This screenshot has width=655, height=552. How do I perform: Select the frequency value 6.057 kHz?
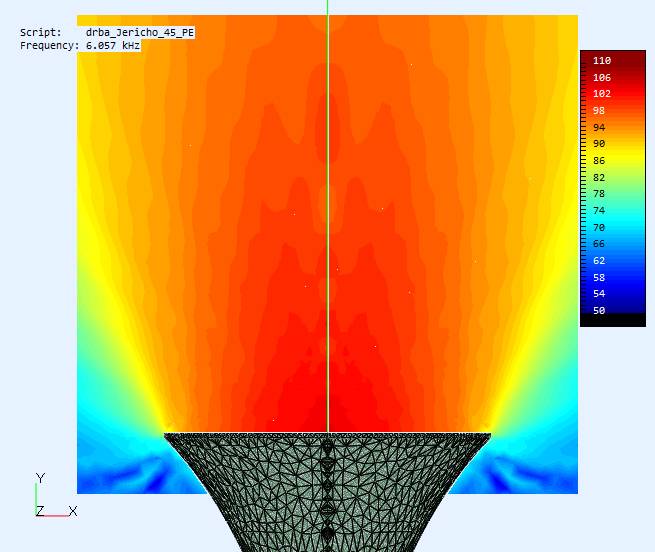tap(113, 46)
